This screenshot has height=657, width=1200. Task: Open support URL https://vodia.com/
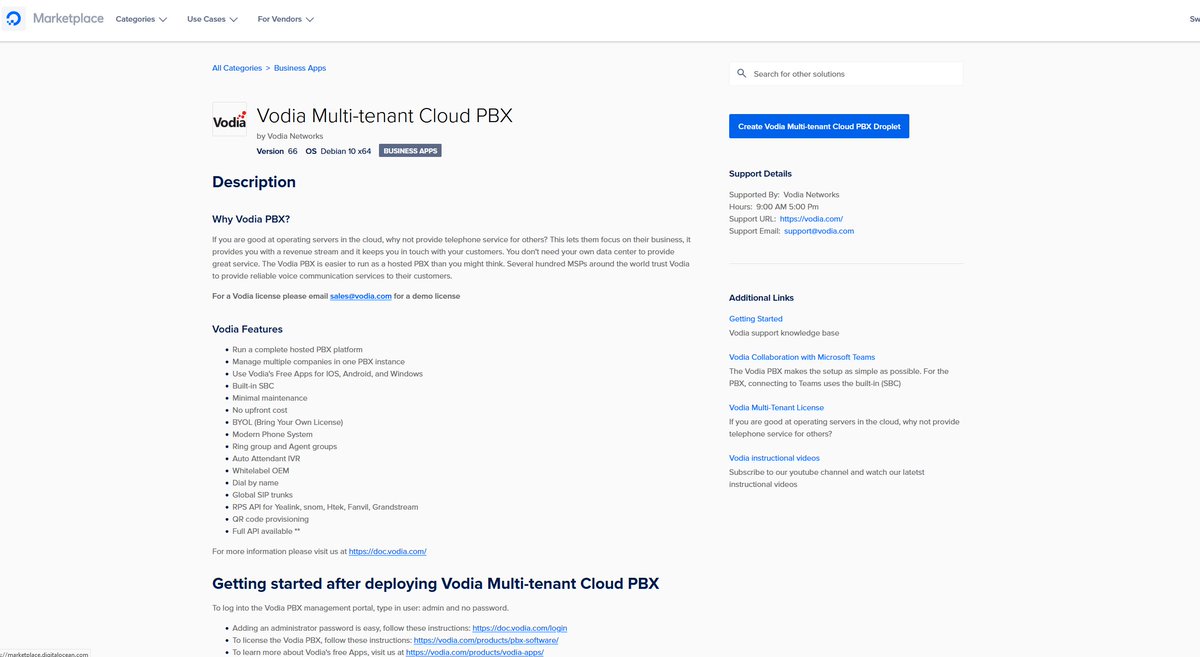pos(811,219)
